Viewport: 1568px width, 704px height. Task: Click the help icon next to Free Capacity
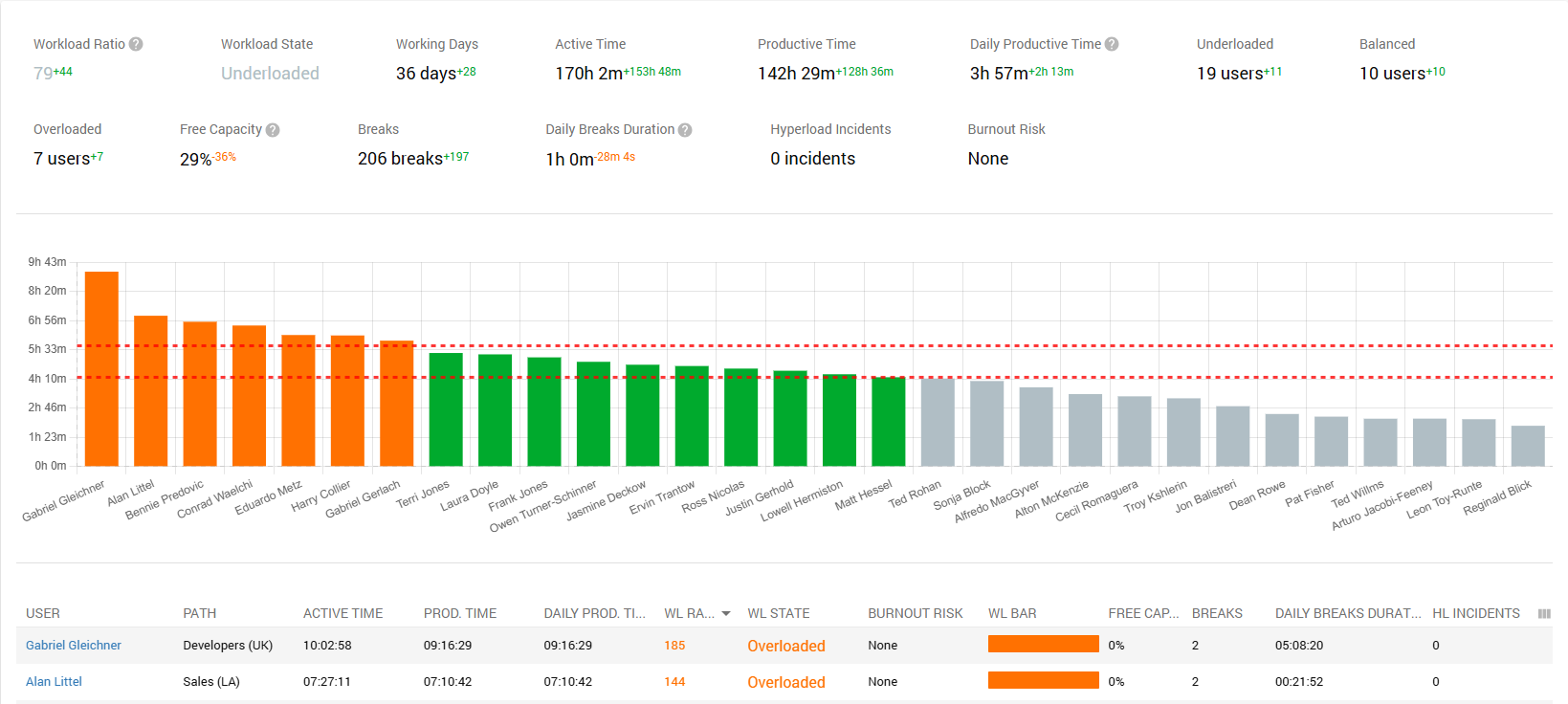[x=273, y=130]
